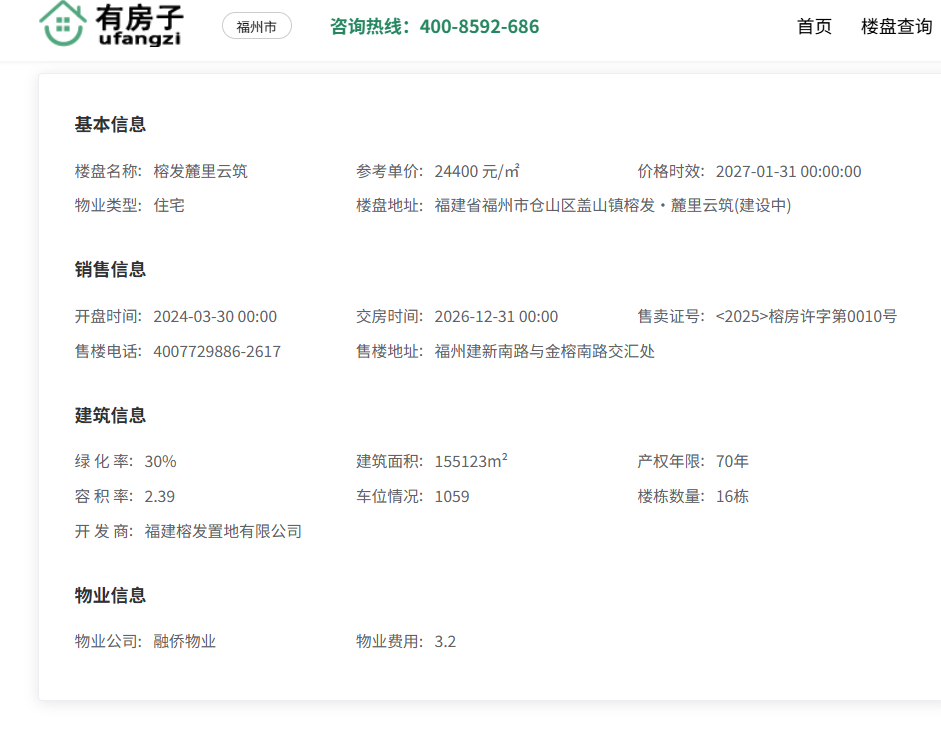Screen dimensions: 941x734
Task: Click the 物业信息 section heading
Action: [110, 595]
